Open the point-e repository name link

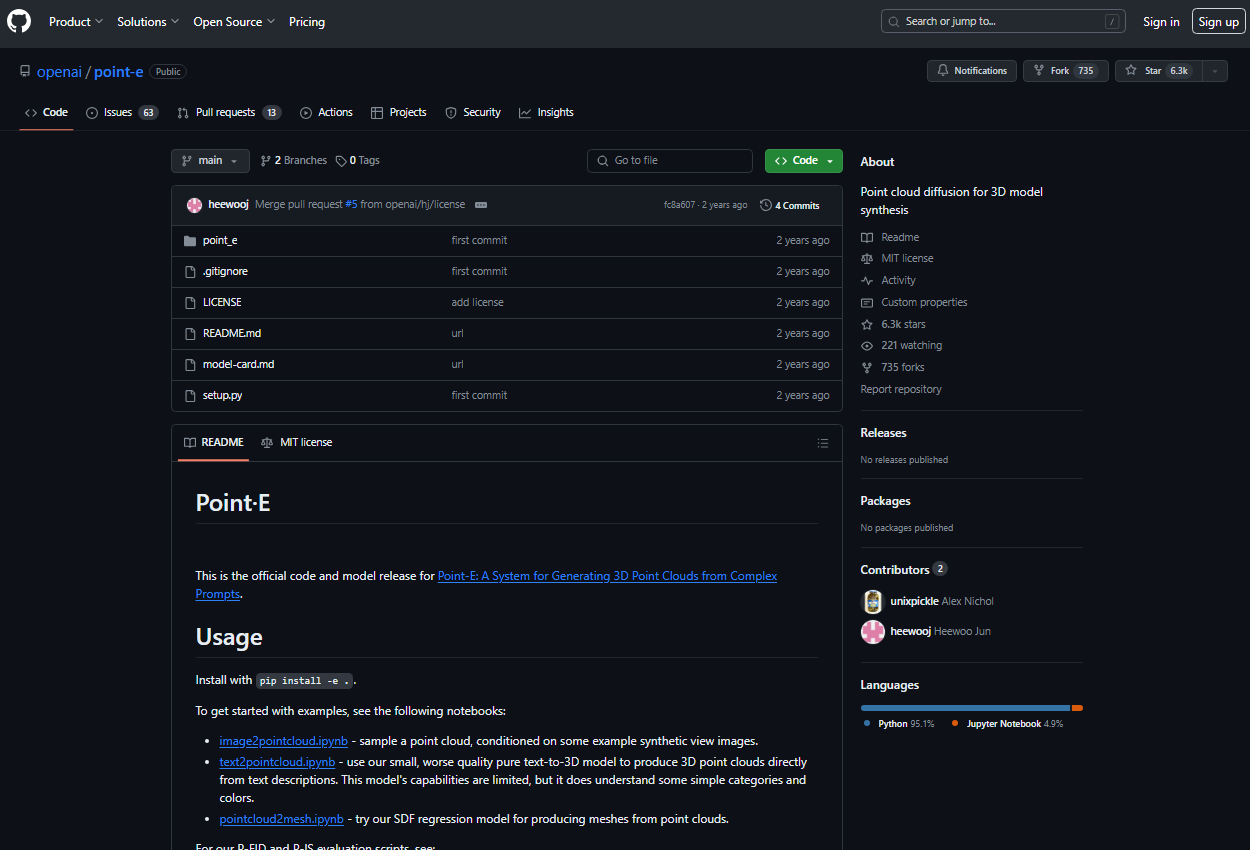tap(119, 72)
